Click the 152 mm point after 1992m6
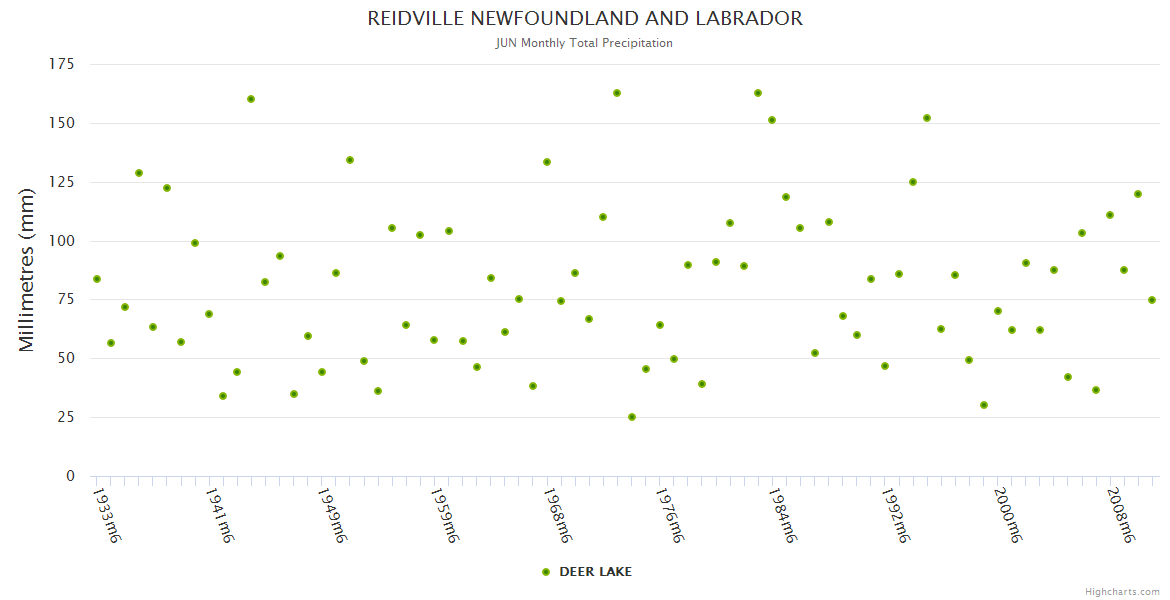1170x600 pixels. pos(927,118)
